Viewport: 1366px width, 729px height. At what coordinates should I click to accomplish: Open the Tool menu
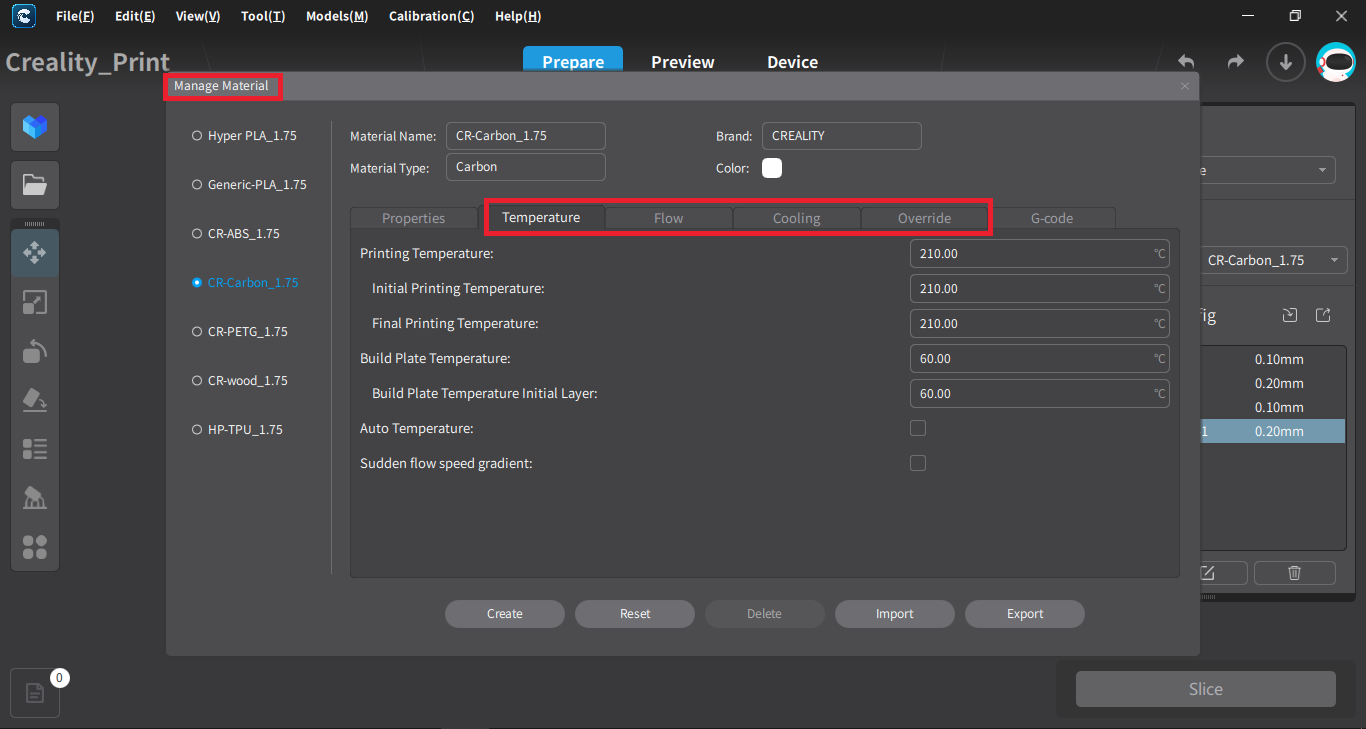pyautogui.click(x=263, y=16)
